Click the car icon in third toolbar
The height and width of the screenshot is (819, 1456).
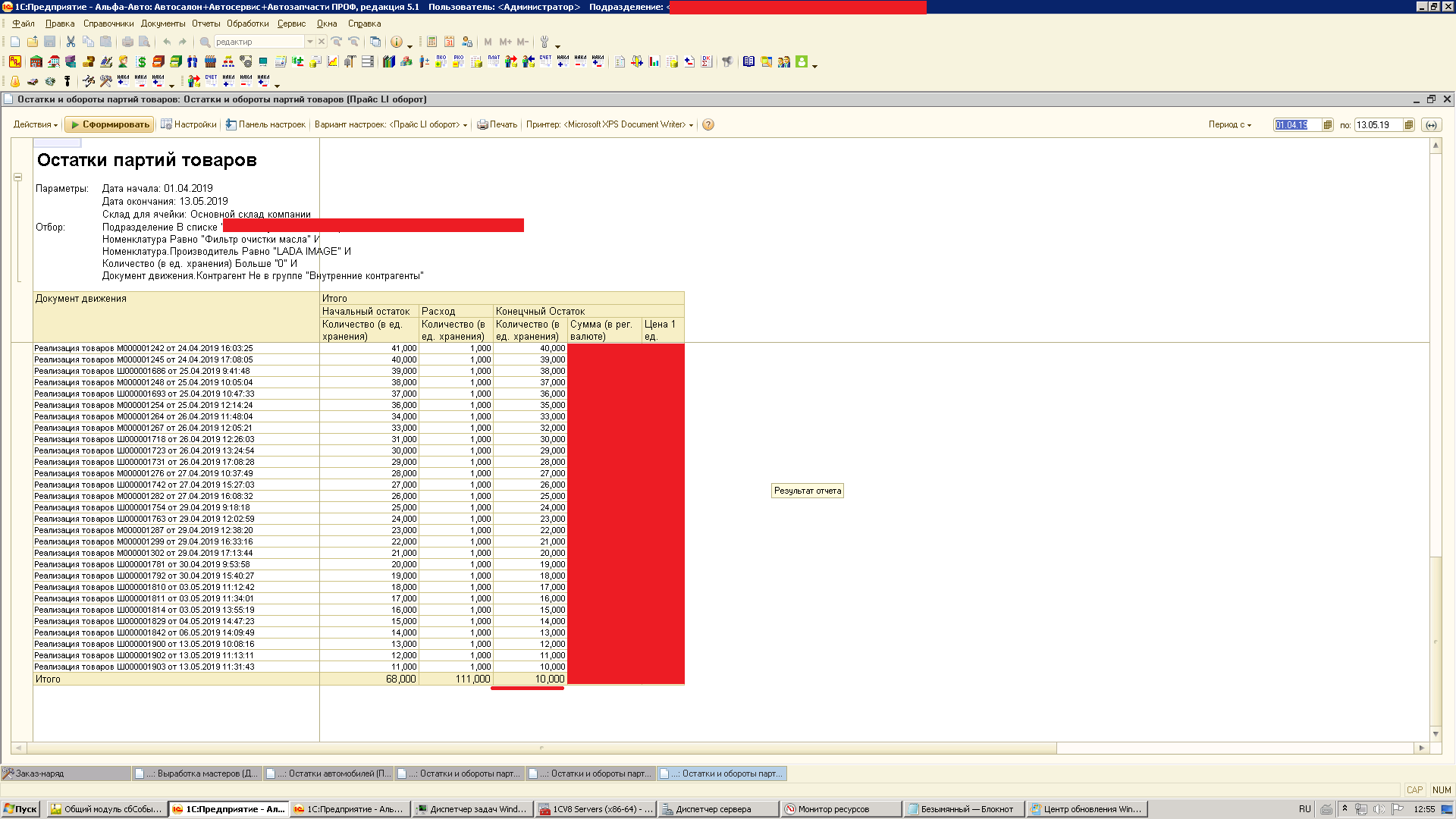[x=33, y=81]
